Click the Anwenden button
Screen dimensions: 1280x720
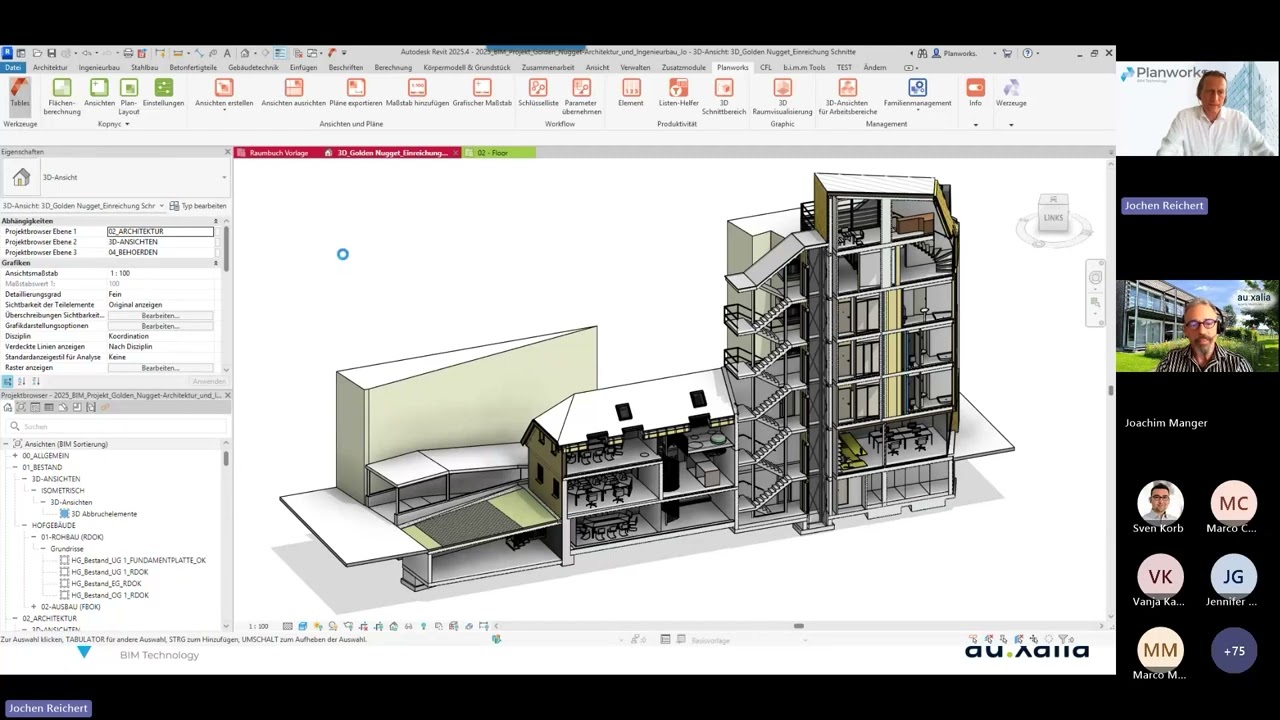coord(209,381)
